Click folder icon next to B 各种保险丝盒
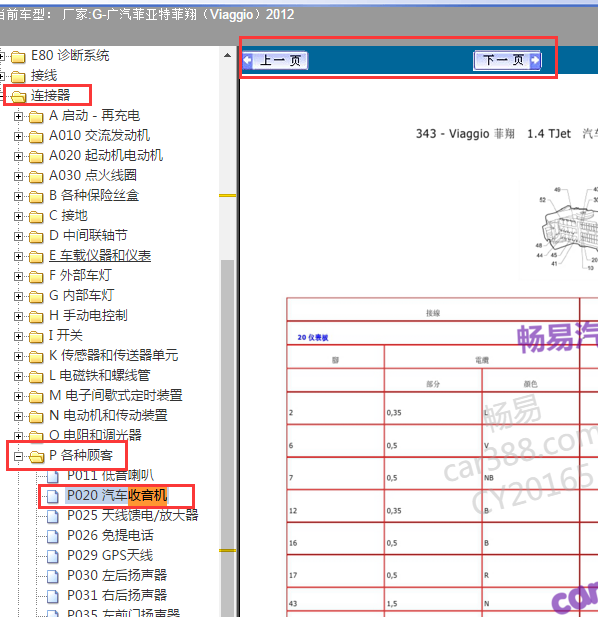Viewport: 598px width, 617px height. tap(36, 197)
